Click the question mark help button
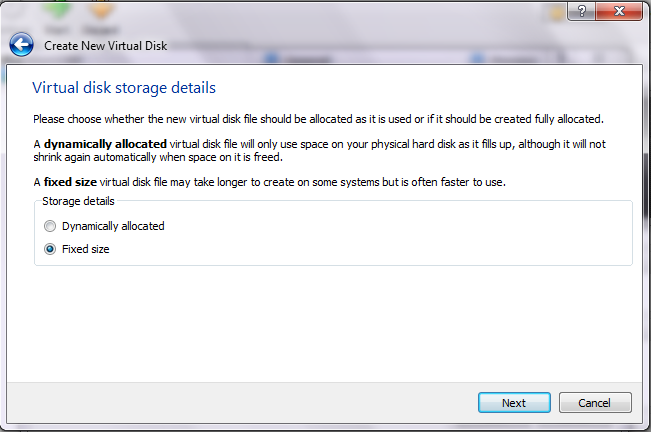651x432 pixels. (582, 12)
